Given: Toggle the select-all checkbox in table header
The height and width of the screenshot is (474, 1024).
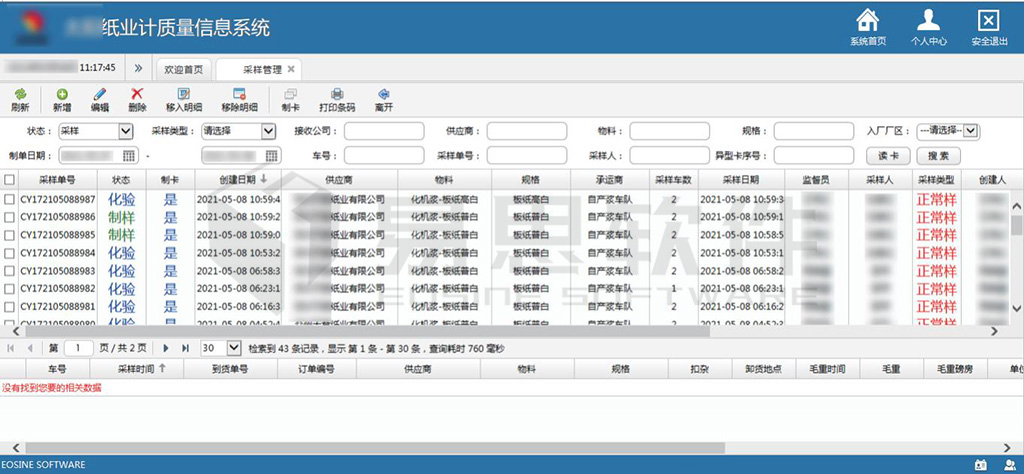Looking at the screenshot, I should [x=10, y=180].
